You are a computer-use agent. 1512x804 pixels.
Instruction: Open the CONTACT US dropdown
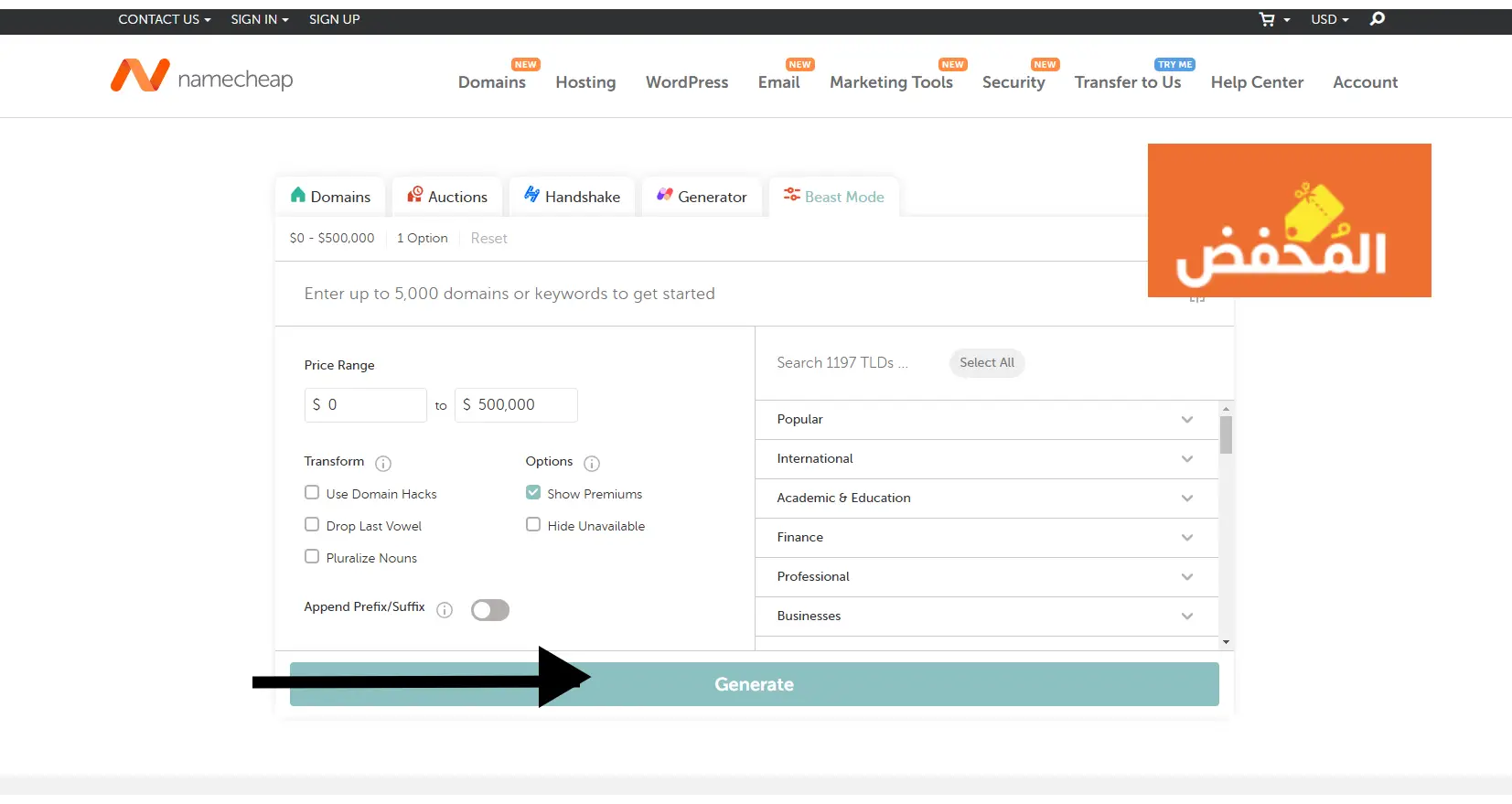click(165, 19)
